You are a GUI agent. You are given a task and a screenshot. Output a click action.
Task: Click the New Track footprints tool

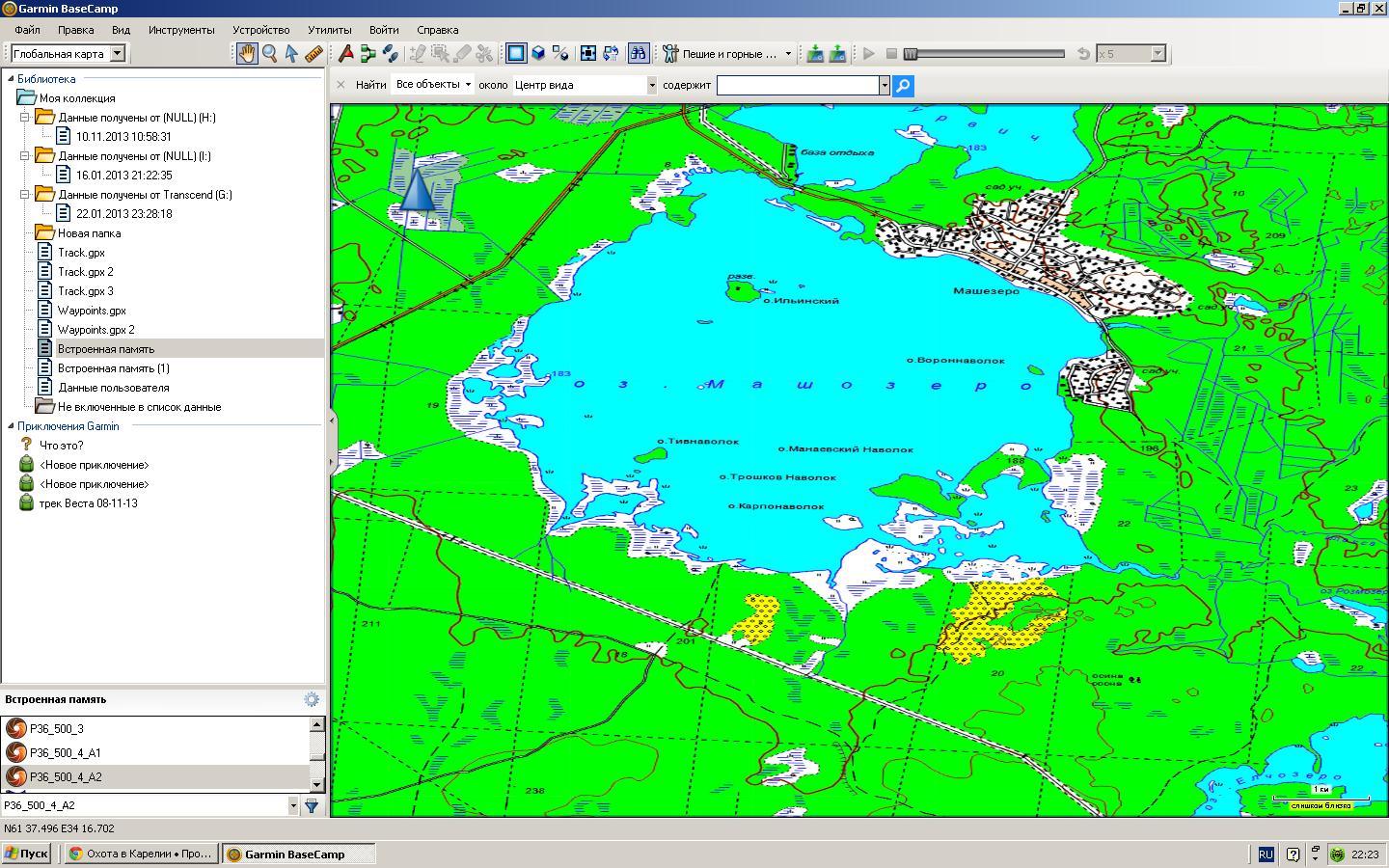(x=390, y=54)
